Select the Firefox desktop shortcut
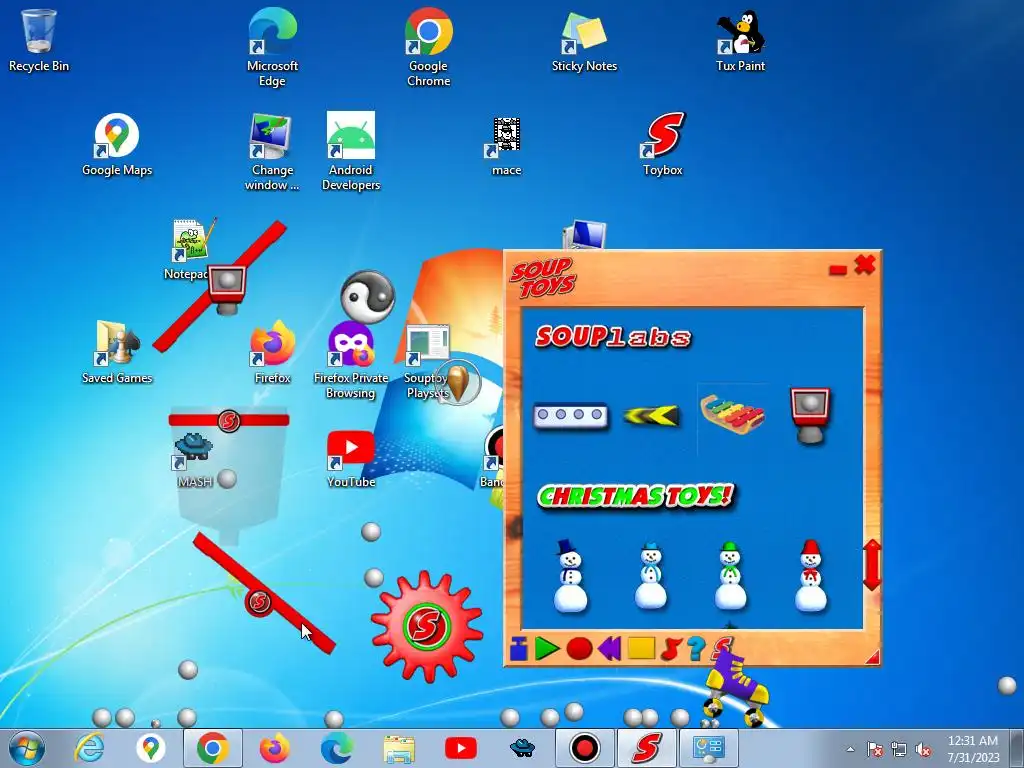This screenshot has height=768, width=1024. [272, 351]
